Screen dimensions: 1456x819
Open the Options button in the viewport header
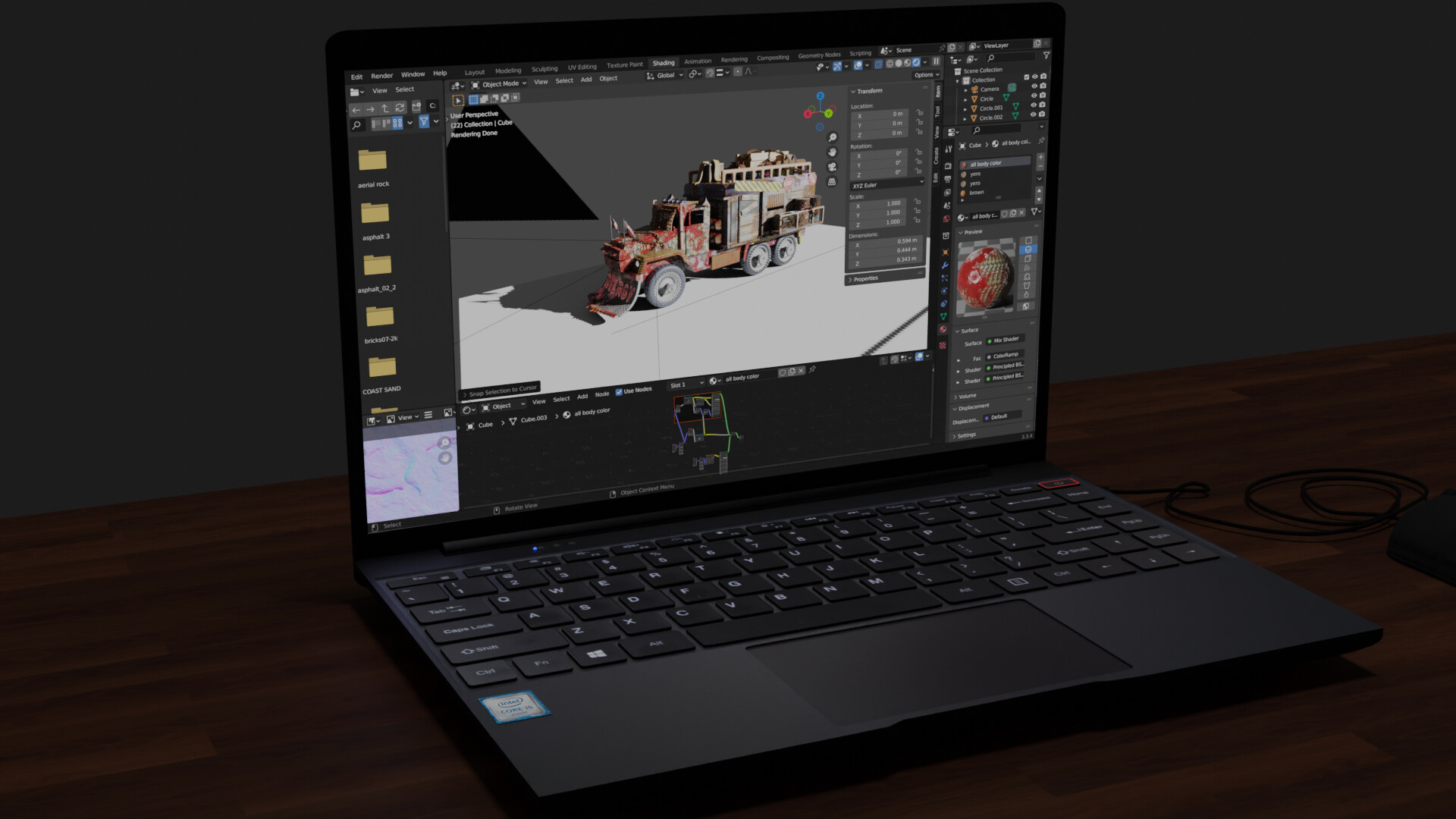tap(924, 75)
